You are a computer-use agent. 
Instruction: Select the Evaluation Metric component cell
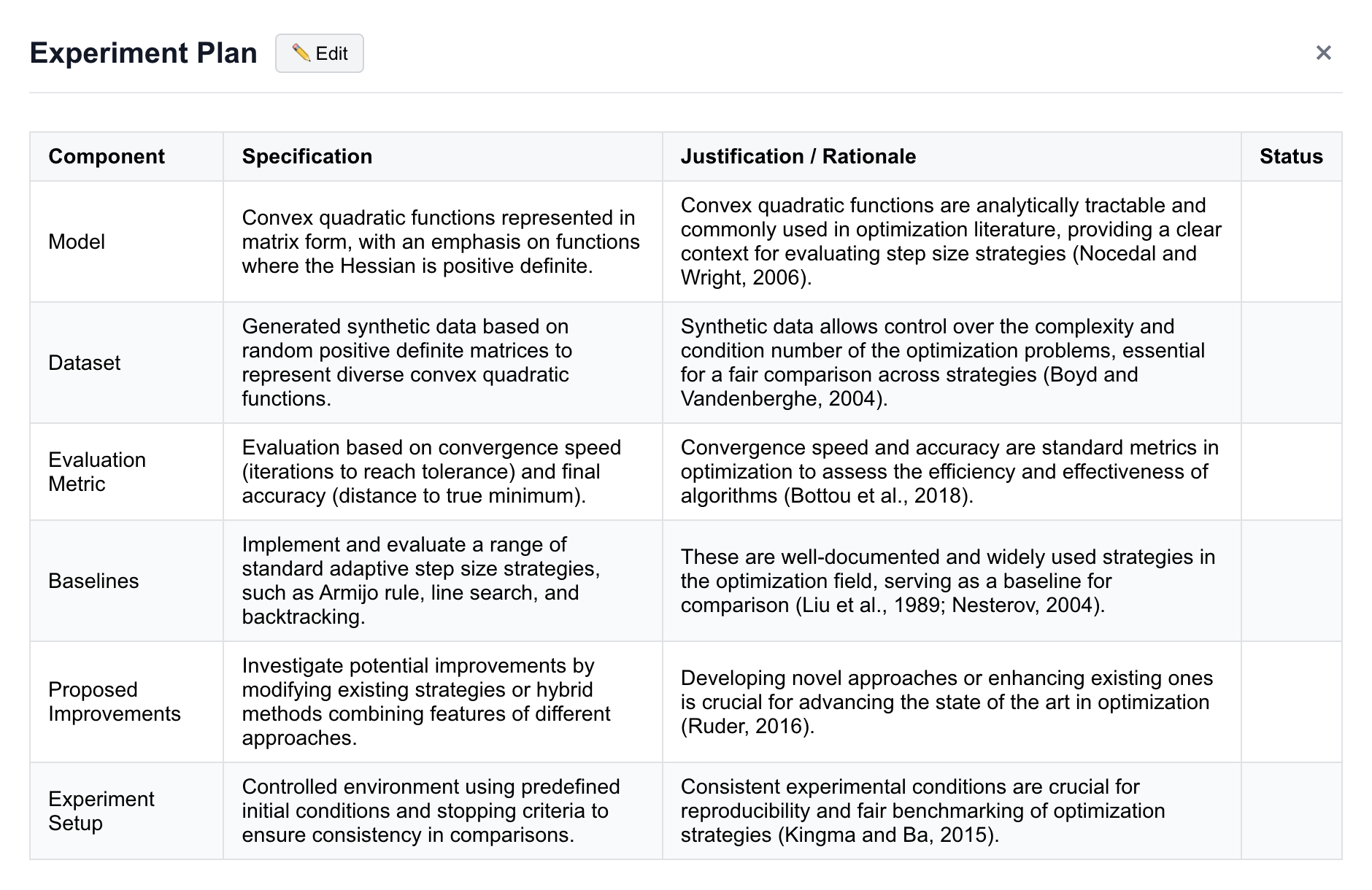[x=97, y=471]
